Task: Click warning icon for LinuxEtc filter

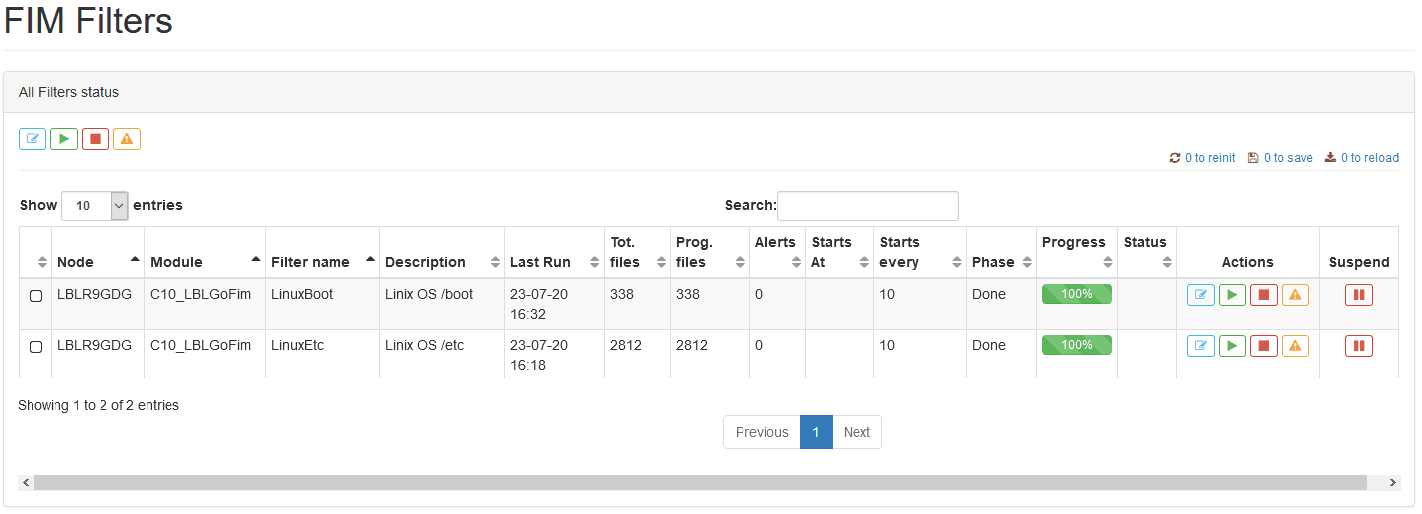Action: click(x=1295, y=346)
